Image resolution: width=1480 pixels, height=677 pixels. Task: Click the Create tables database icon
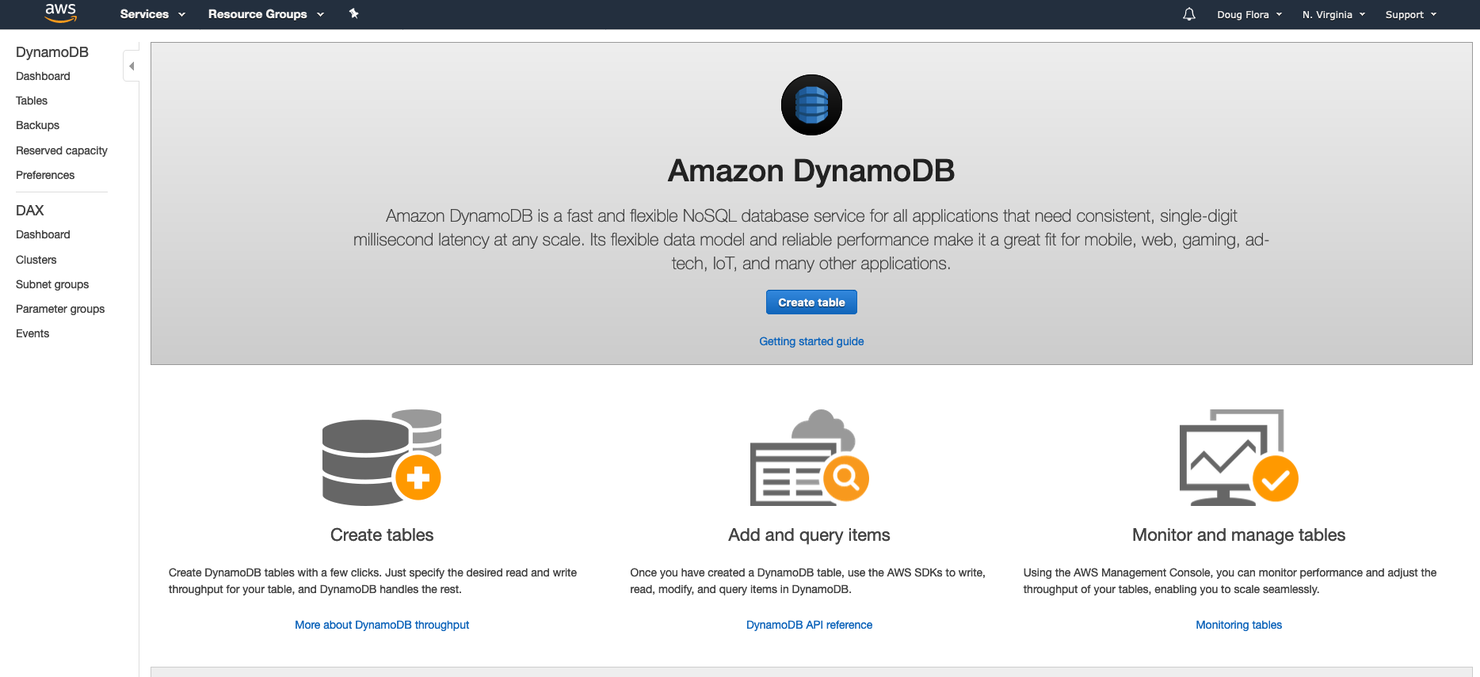381,457
